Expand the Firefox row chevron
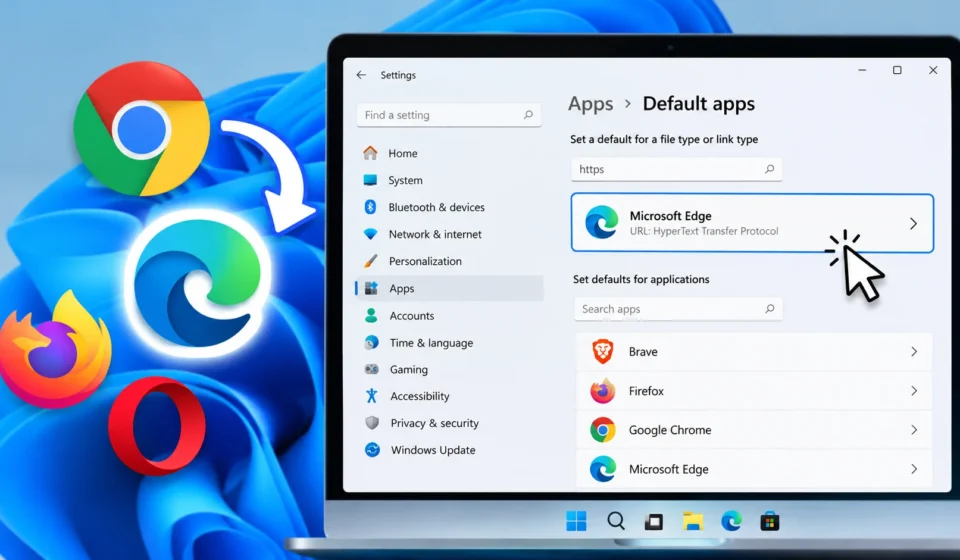 pos(914,390)
